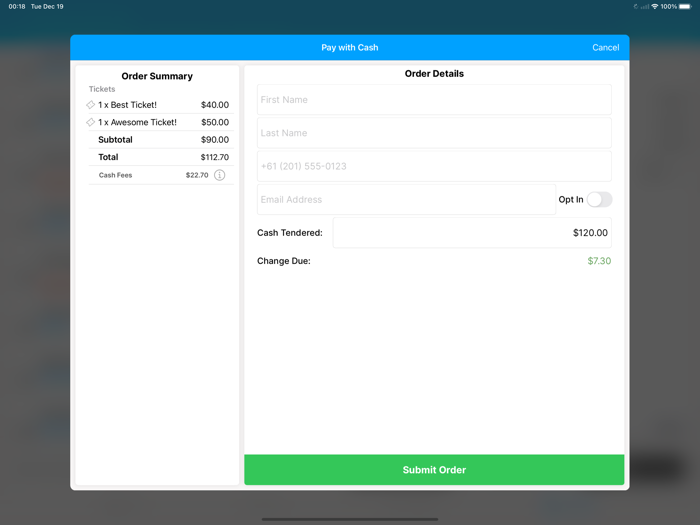Toggle the Opt In switch
Screen dimensions: 700x525
600,200
